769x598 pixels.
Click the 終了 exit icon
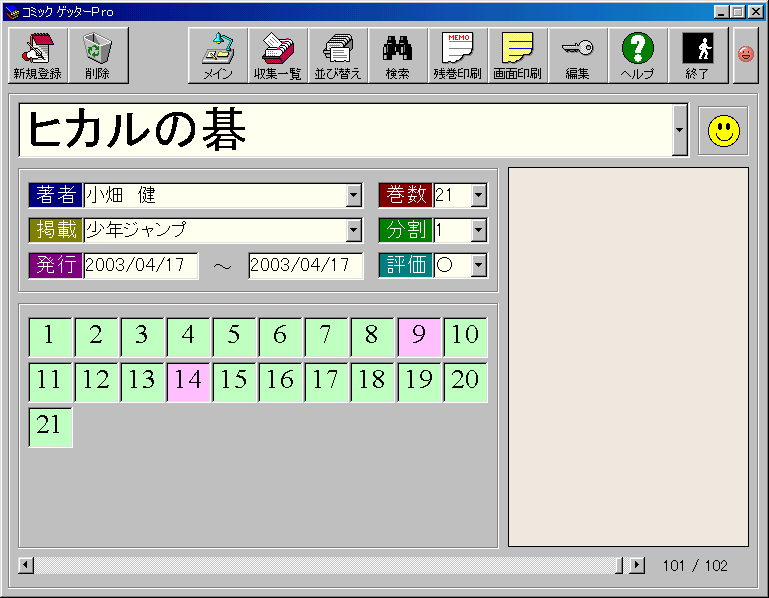tap(697, 55)
